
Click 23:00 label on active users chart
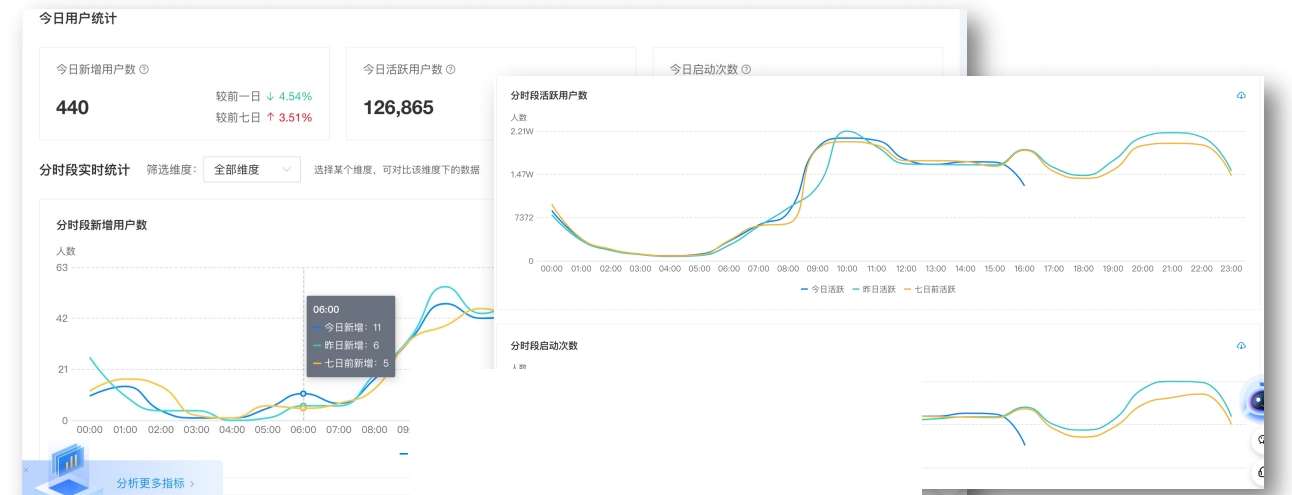(1231, 269)
